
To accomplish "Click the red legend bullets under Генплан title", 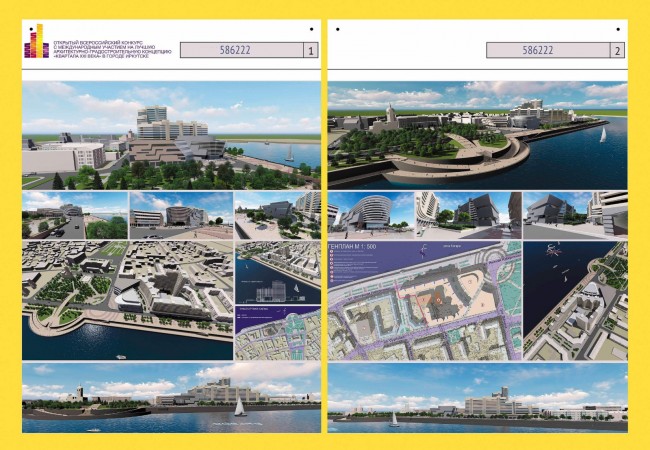I will point(331,266).
